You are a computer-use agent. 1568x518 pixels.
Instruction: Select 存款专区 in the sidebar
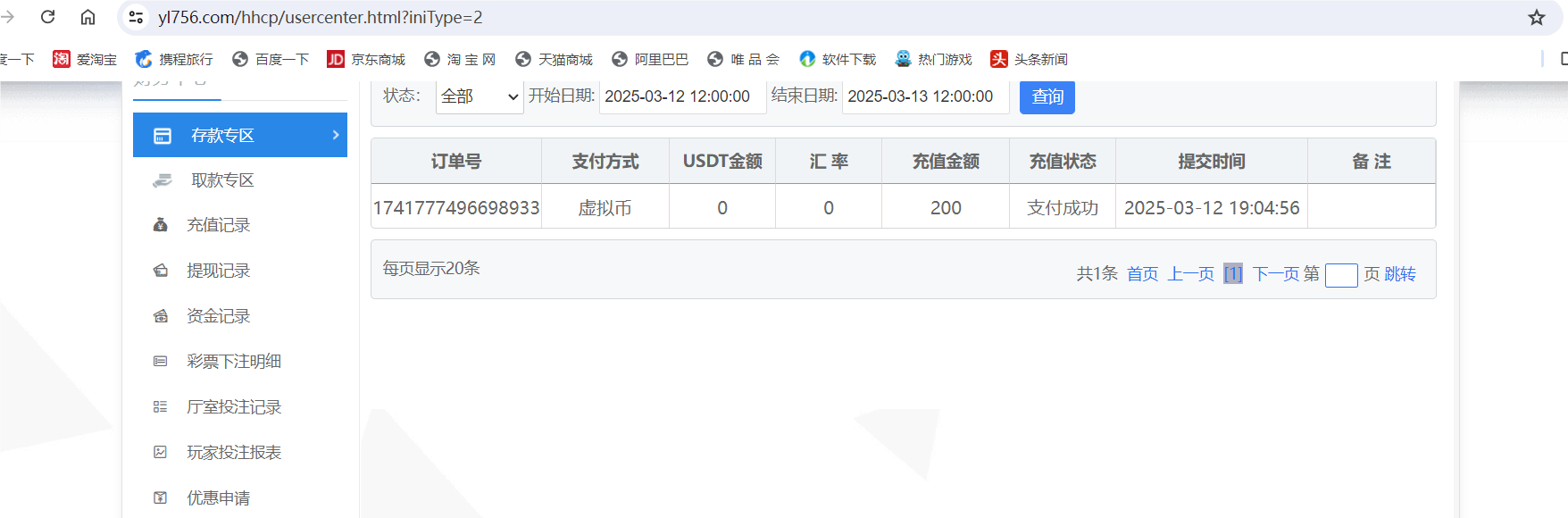pyautogui.click(x=240, y=135)
